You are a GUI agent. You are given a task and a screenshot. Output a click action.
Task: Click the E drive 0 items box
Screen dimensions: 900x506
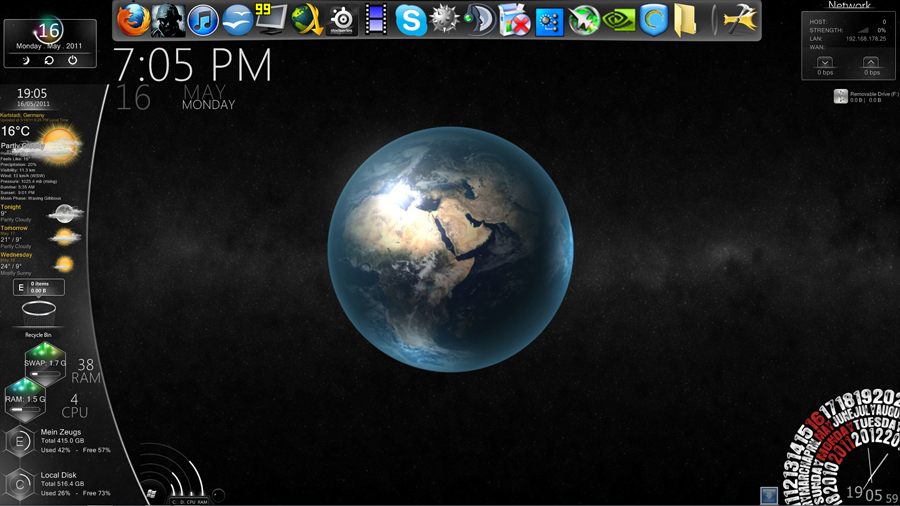39,287
